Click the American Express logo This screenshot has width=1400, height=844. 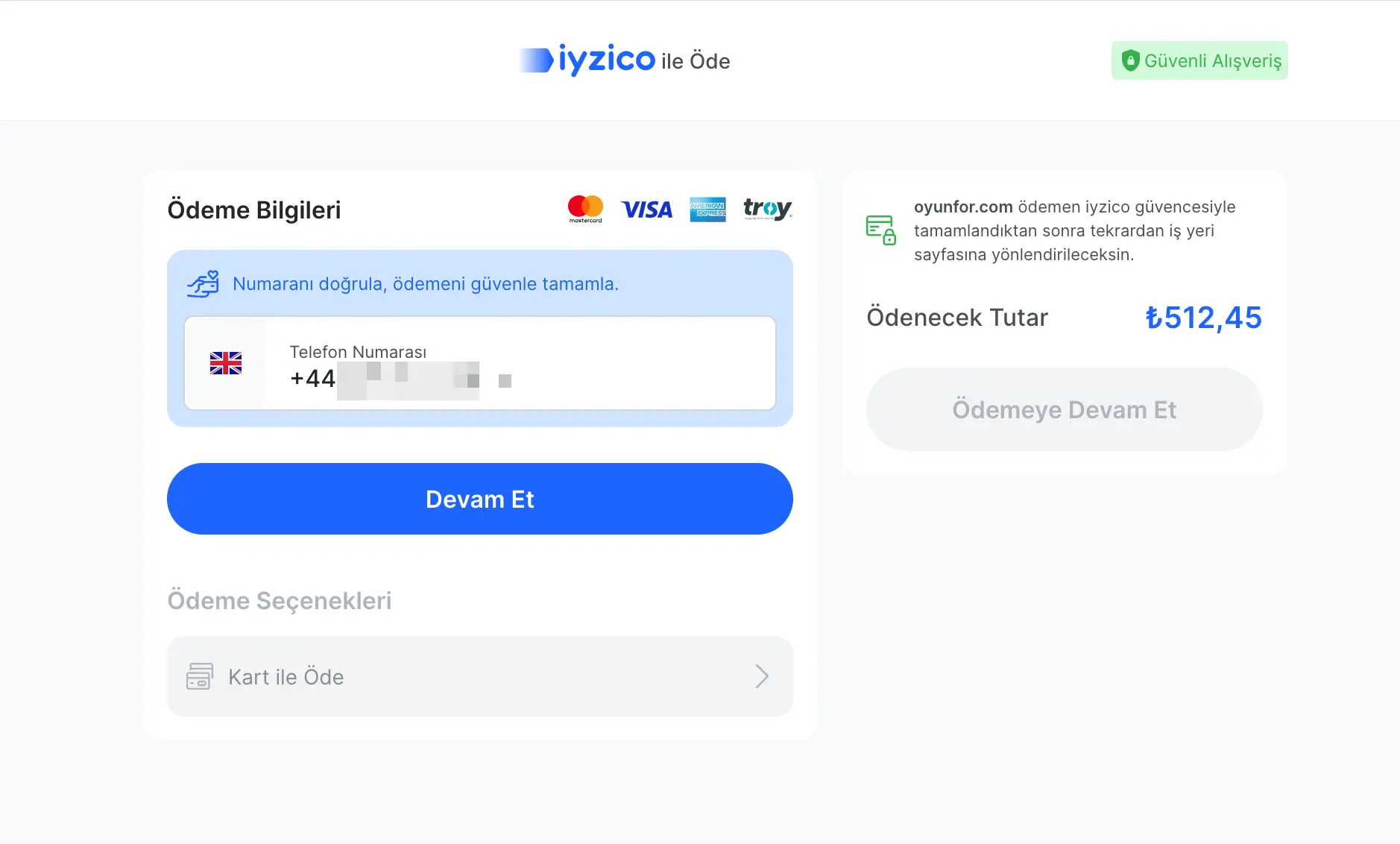coord(707,210)
